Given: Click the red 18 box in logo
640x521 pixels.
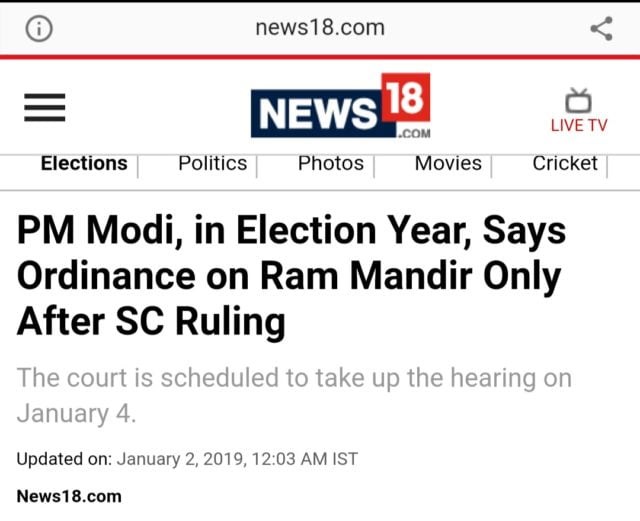Looking at the screenshot, I should coord(405,97).
